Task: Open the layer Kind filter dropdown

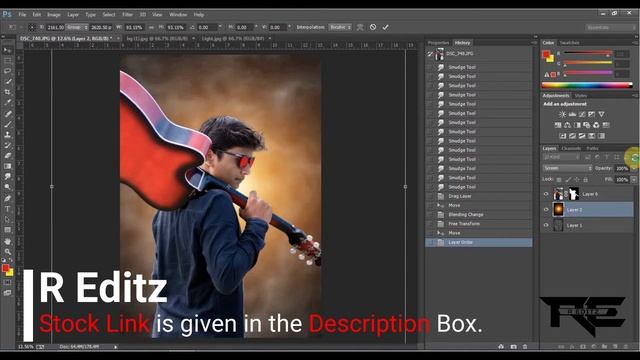Action: (562, 157)
